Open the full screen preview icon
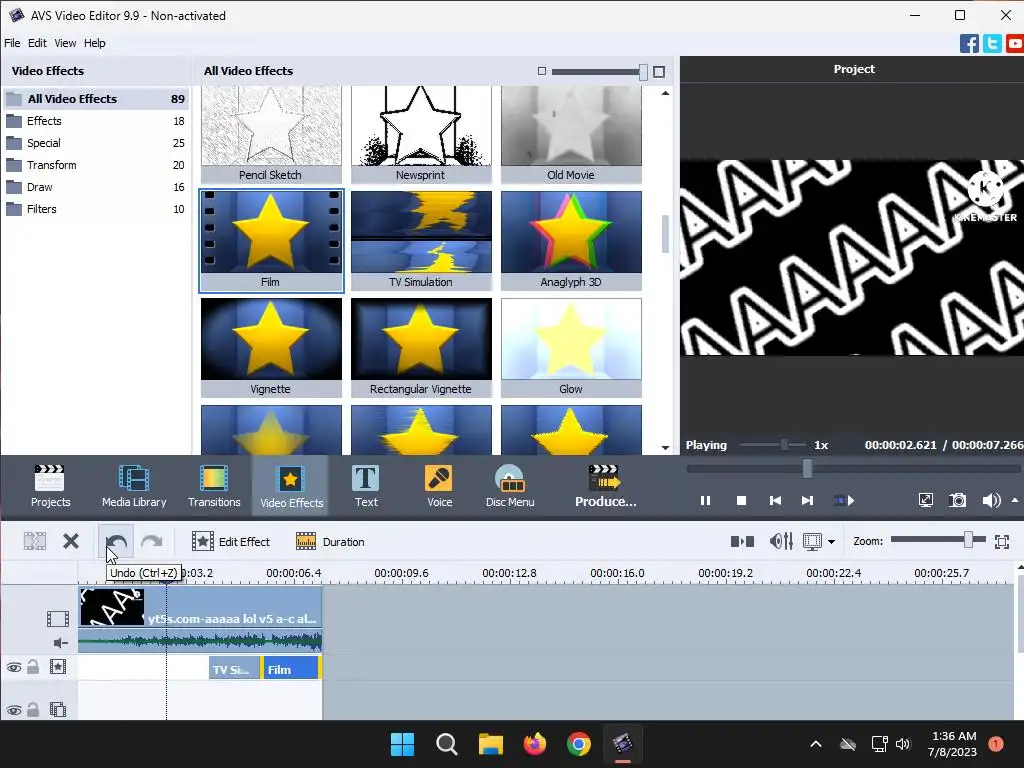This screenshot has height=768, width=1024. (925, 500)
